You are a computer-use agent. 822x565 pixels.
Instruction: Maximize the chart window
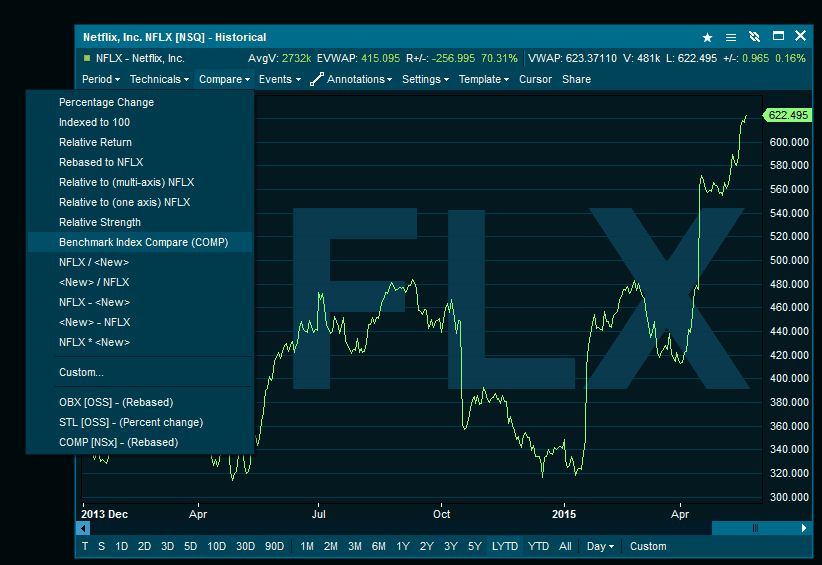point(778,37)
